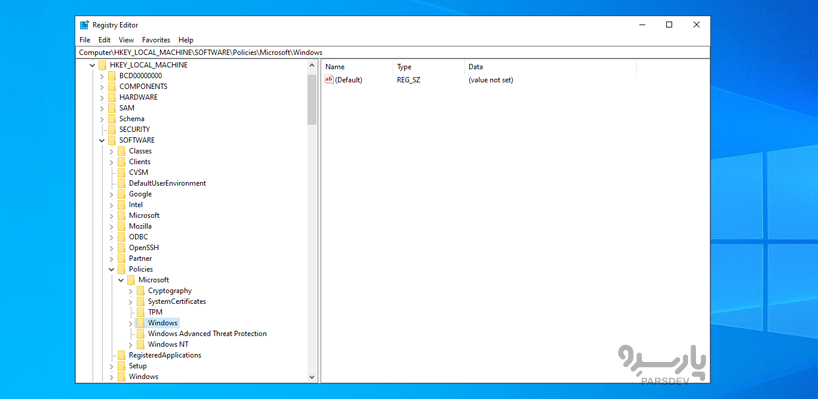Viewport: 818px width, 399px height.
Task: Expand the ODBC key
Action: 111,237
